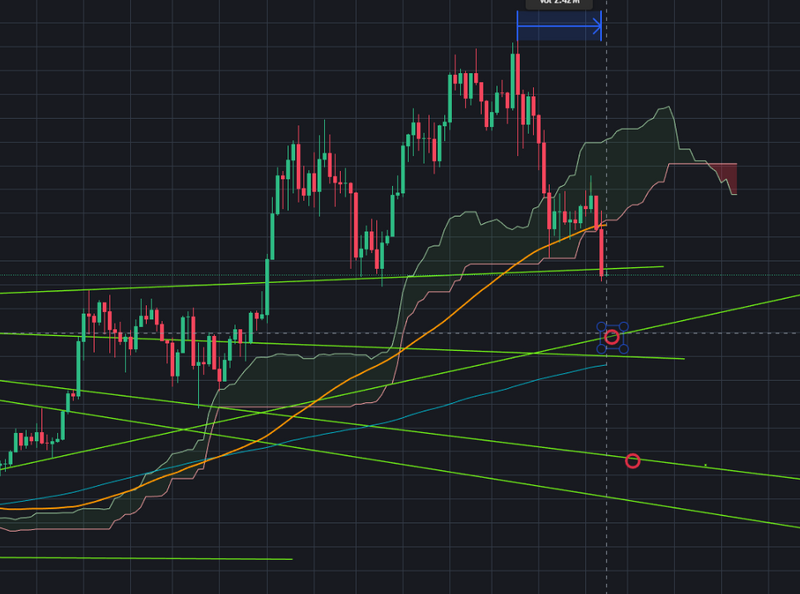Viewport: 800px width, 594px height.
Task: Select the lower red circle on descending trendline
Action: 632,460
